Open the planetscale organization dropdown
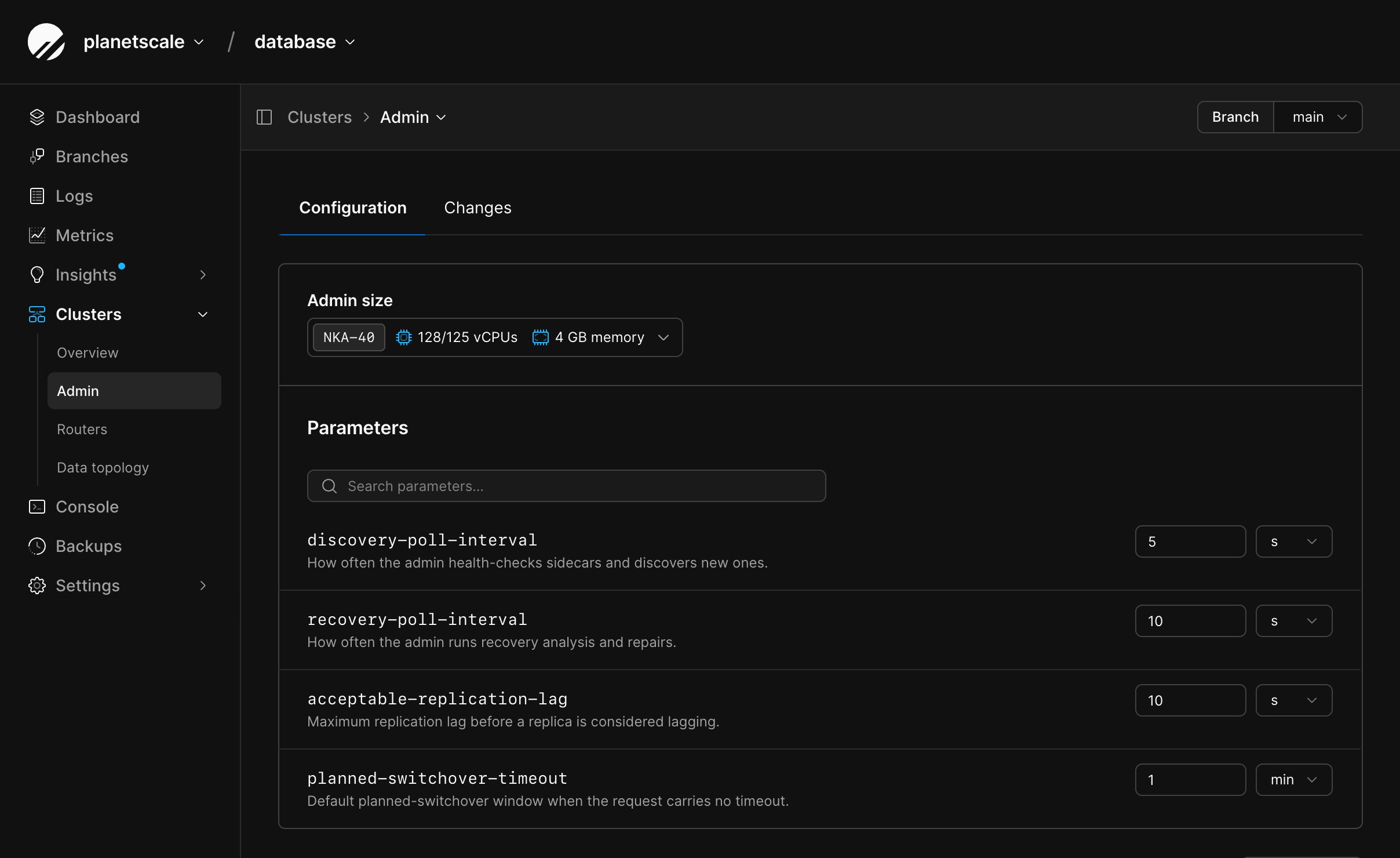 [x=144, y=42]
